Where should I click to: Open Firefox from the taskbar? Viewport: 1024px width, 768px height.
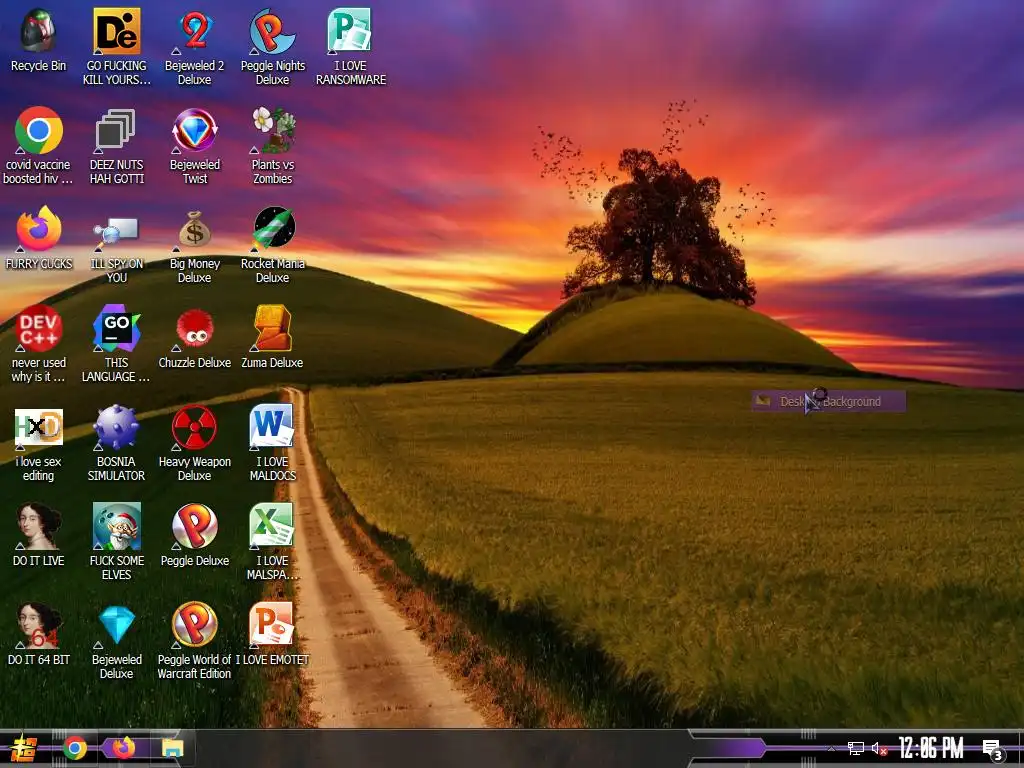tap(123, 748)
